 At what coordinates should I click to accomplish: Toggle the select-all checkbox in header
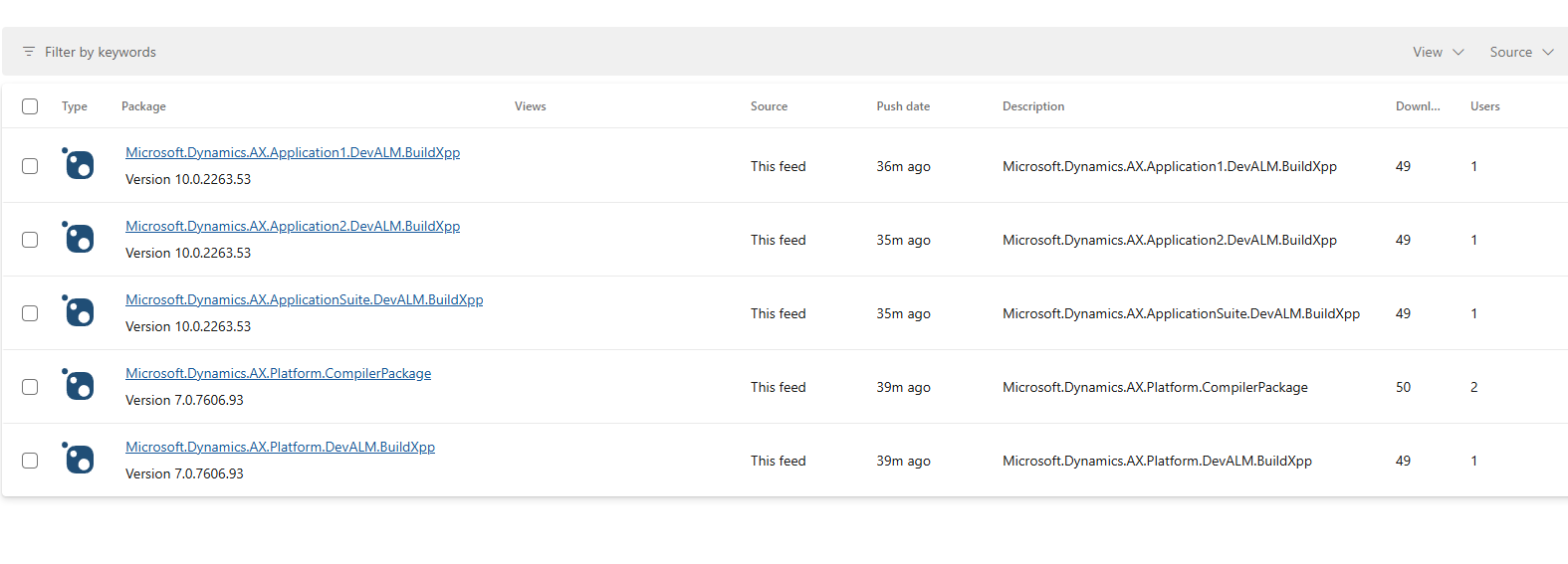coord(30,106)
